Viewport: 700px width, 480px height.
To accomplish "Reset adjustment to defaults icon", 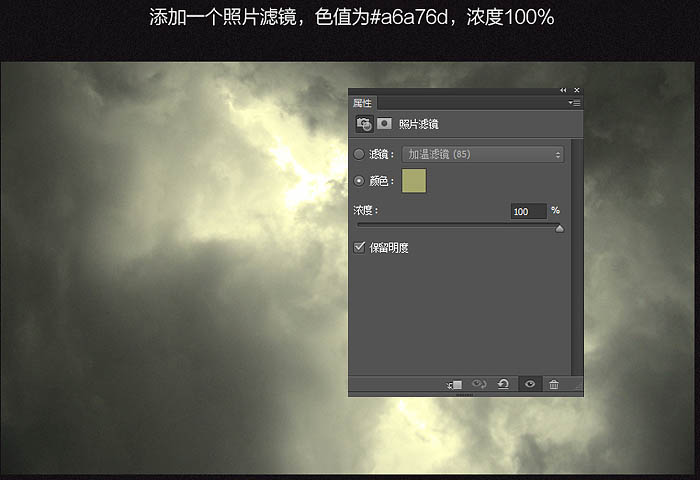I will 504,384.
